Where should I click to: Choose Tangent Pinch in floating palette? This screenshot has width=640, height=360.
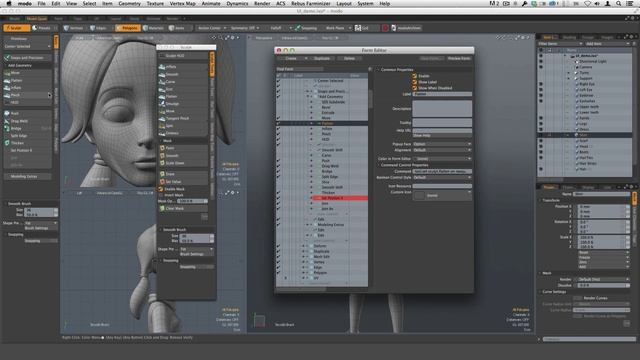[x=183, y=118]
